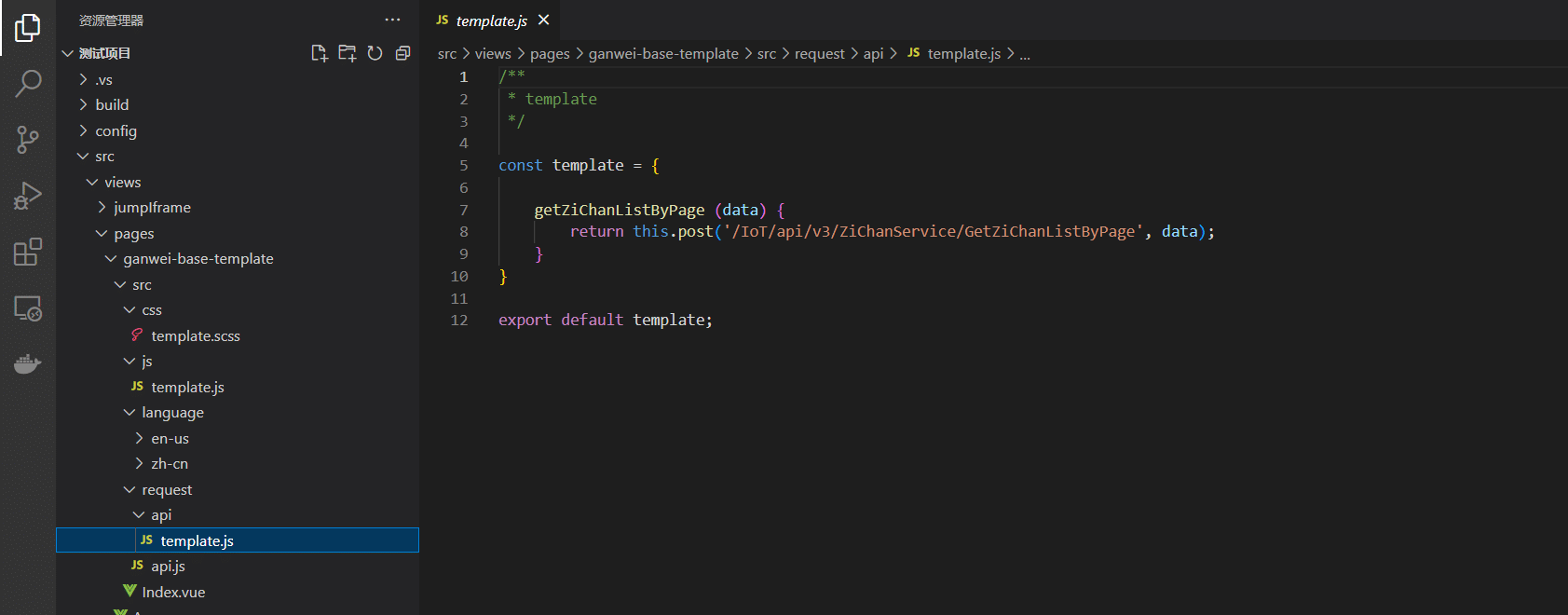
Task: Expand the en-us folder
Action: tap(170, 439)
